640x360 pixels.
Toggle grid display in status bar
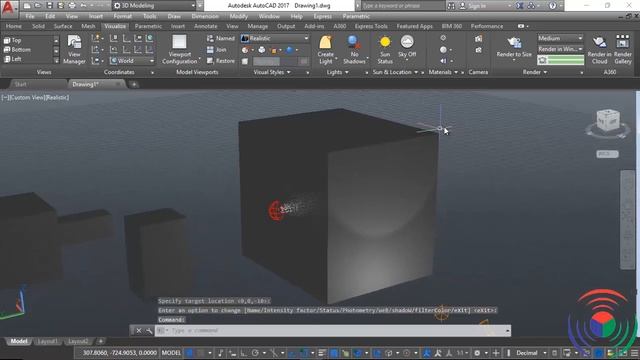190,353
